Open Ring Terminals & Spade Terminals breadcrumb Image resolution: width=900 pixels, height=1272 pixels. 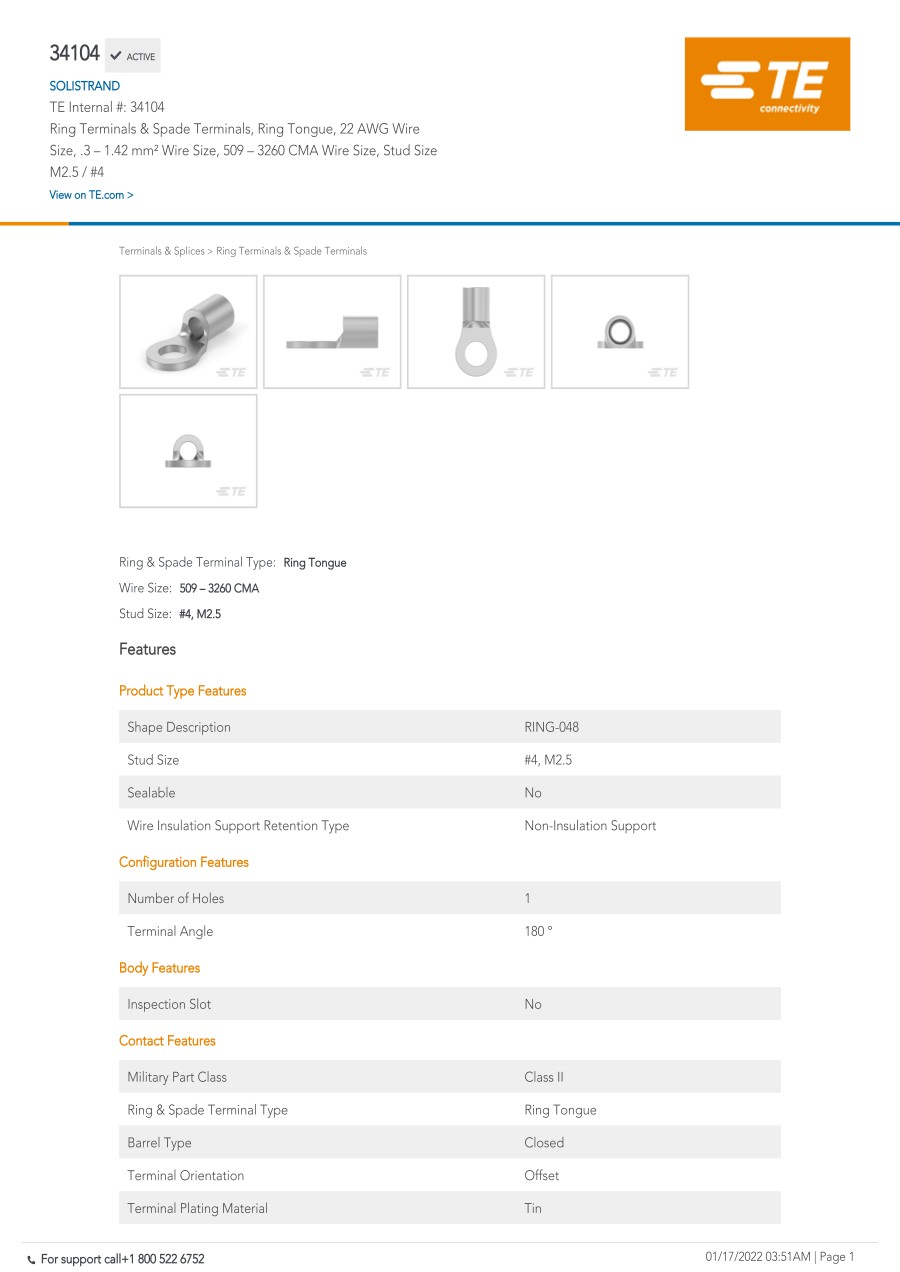[x=291, y=251]
